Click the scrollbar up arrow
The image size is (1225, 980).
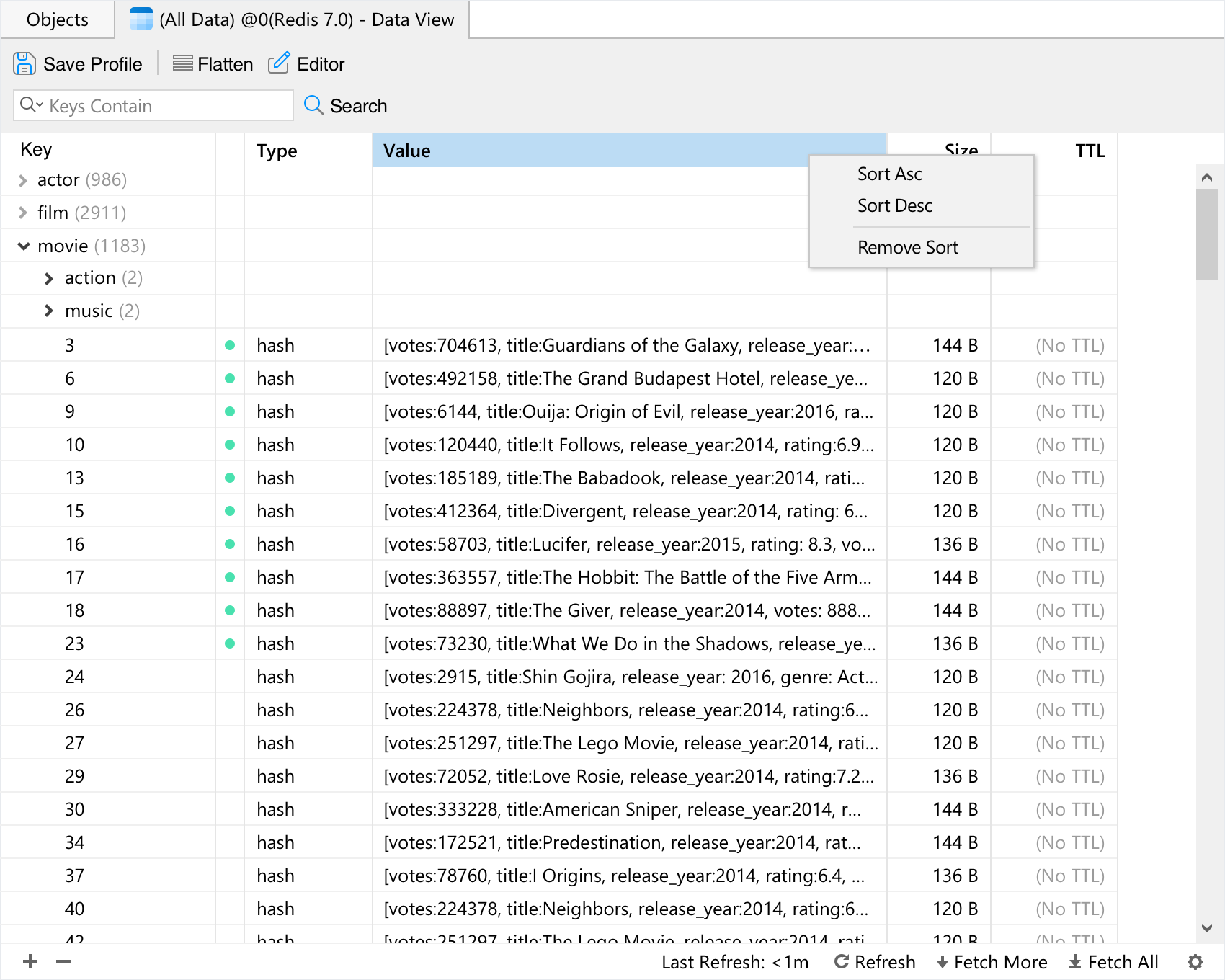click(1207, 177)
